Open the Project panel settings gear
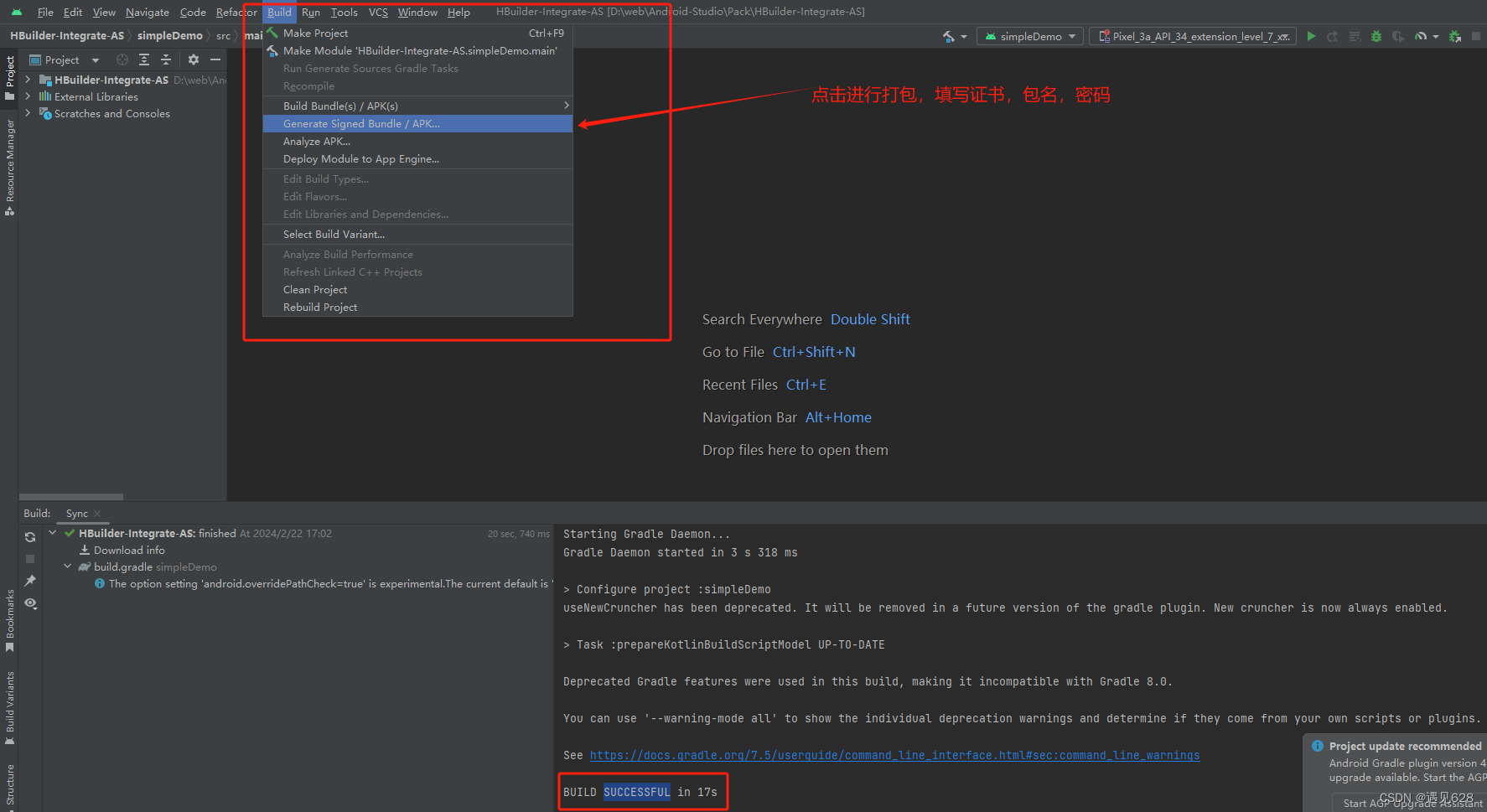The width and height of the screenshot is (1487, 812). (193, 59)
